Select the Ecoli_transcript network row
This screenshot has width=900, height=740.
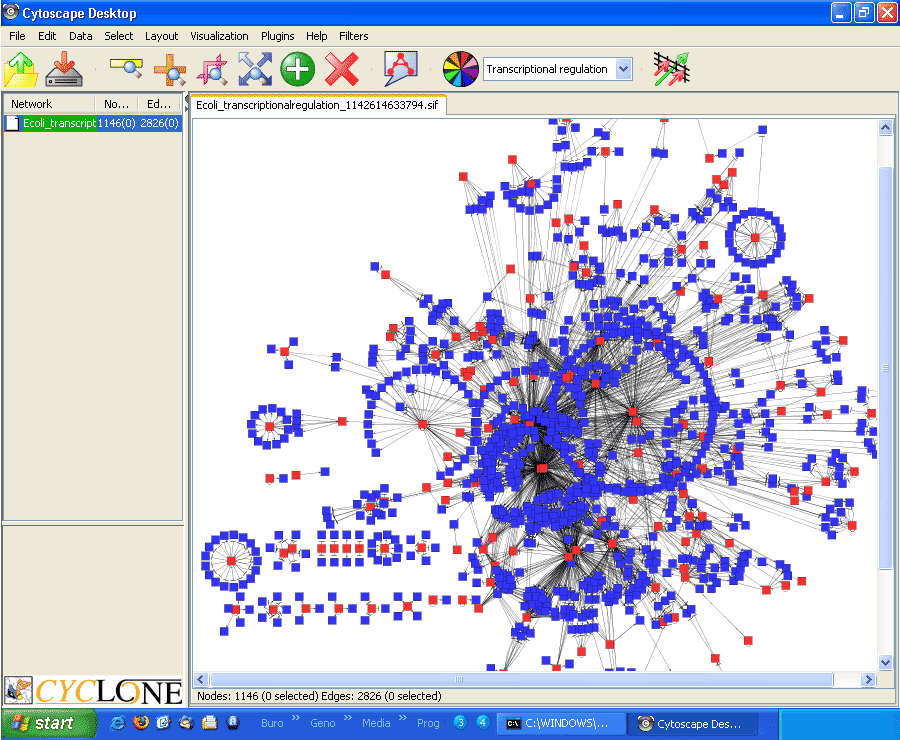(x=94, y=123)
